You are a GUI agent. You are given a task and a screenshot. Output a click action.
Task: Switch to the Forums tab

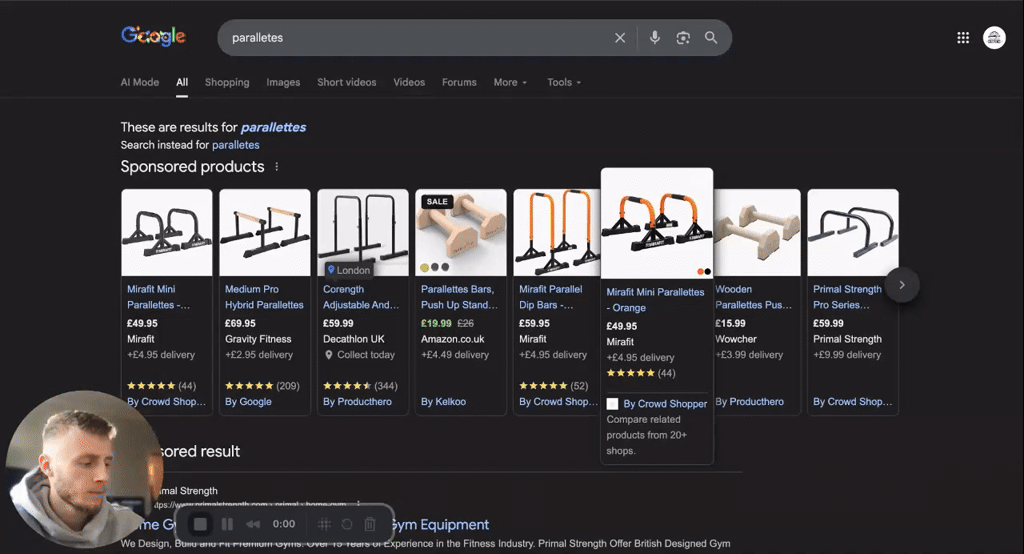pos(459,82)
